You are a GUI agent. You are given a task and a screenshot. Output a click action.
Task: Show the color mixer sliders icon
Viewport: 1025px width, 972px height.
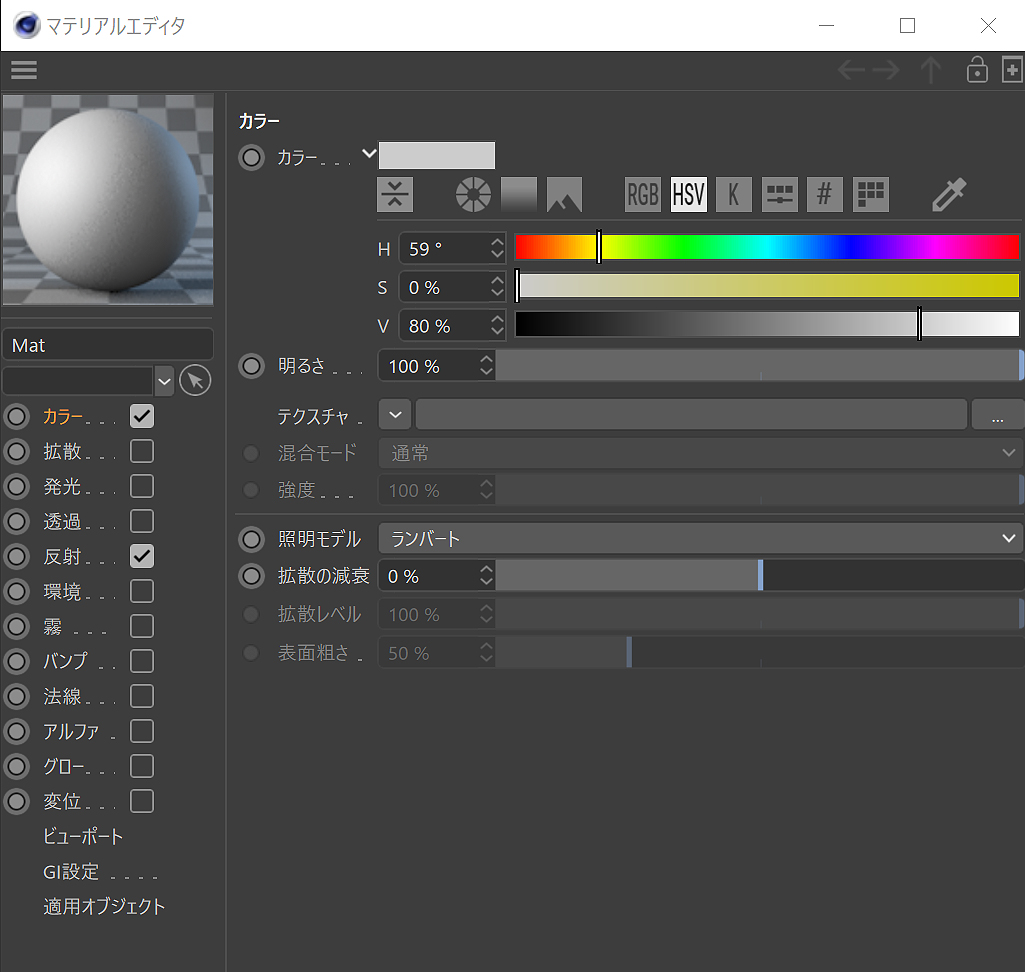[779, 195]
